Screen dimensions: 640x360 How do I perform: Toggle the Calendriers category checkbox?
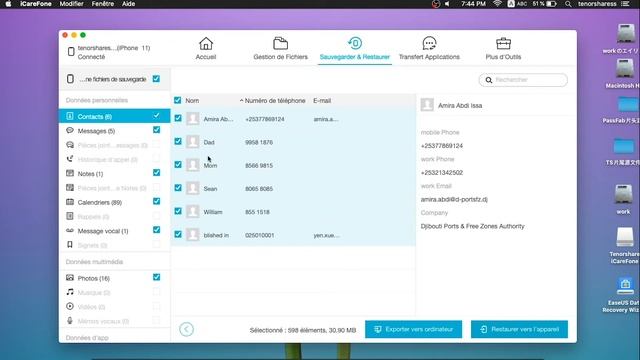pos(156,201)
